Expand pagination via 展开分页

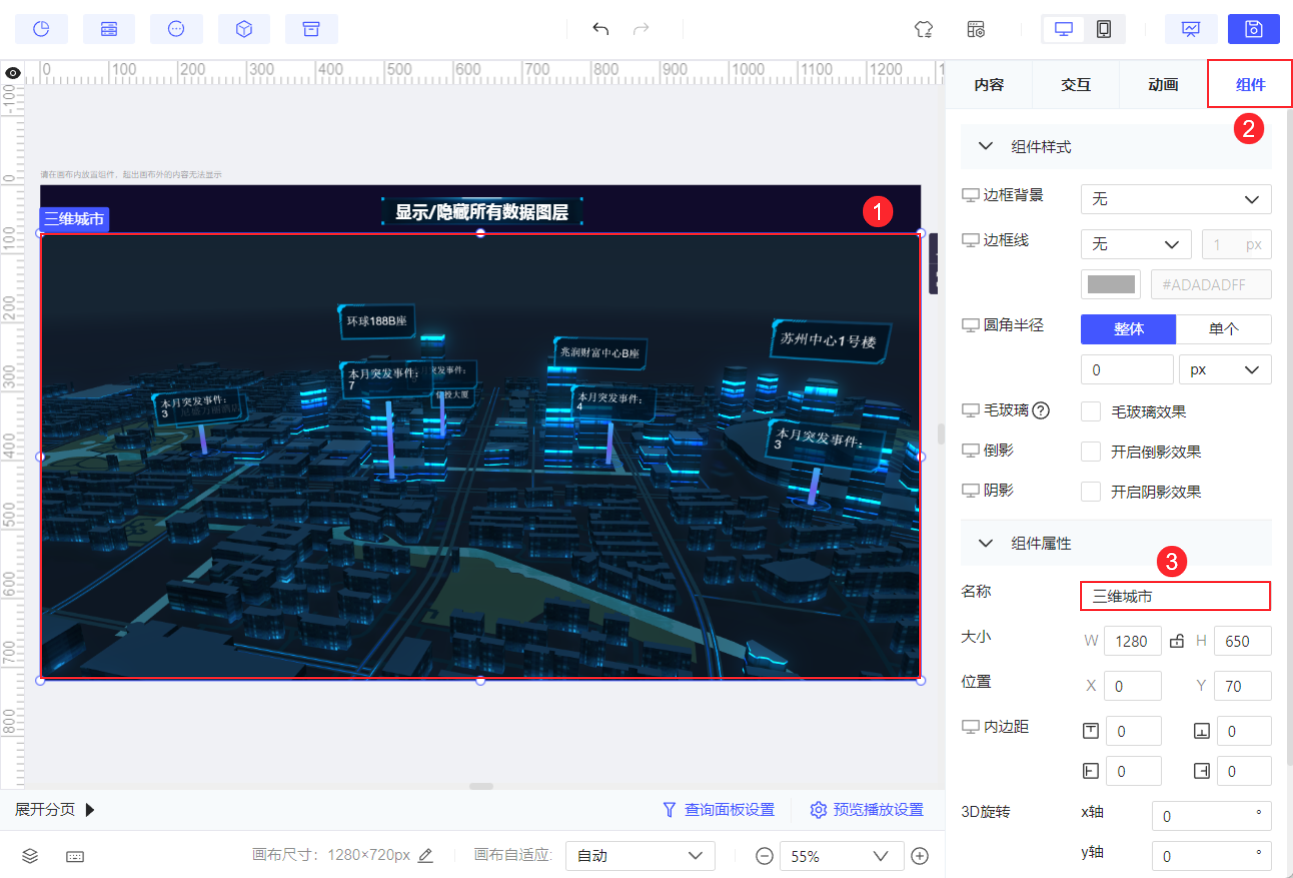click(55, 810)
